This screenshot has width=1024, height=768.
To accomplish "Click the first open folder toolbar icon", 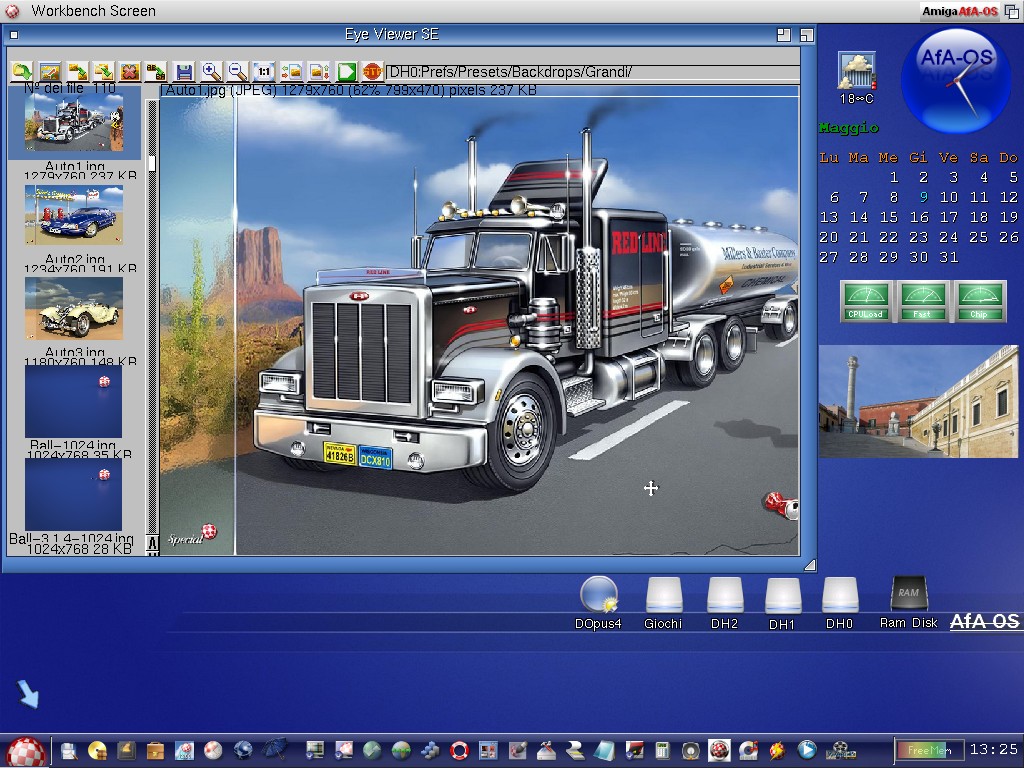I will click(22, 71).
